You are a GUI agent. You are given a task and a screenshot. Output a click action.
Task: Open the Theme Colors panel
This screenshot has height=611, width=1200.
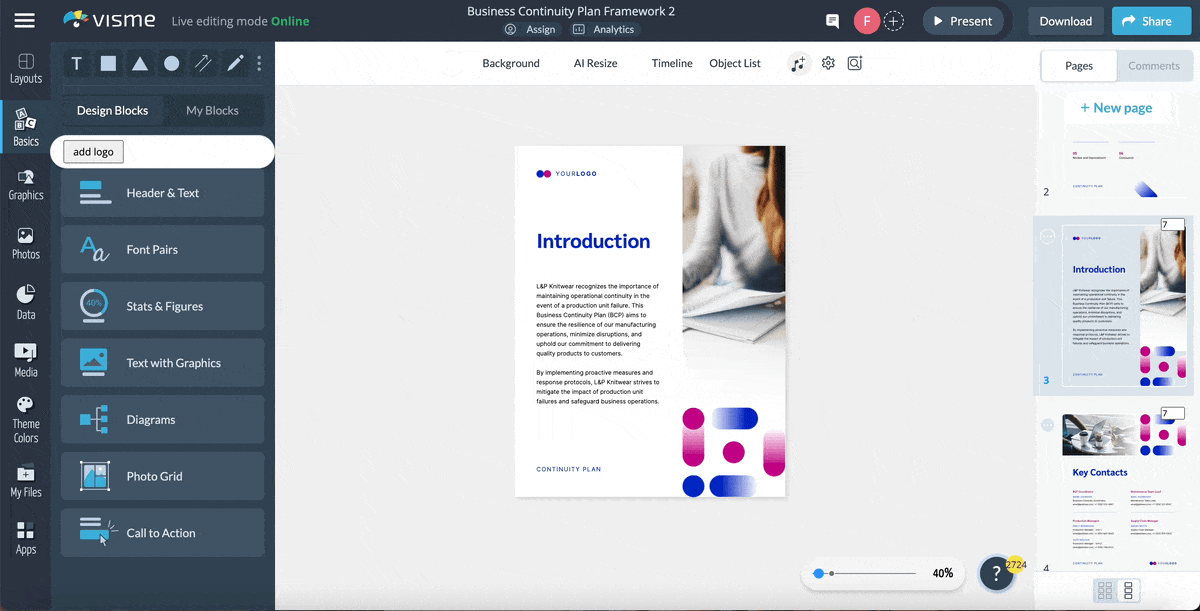25,417
